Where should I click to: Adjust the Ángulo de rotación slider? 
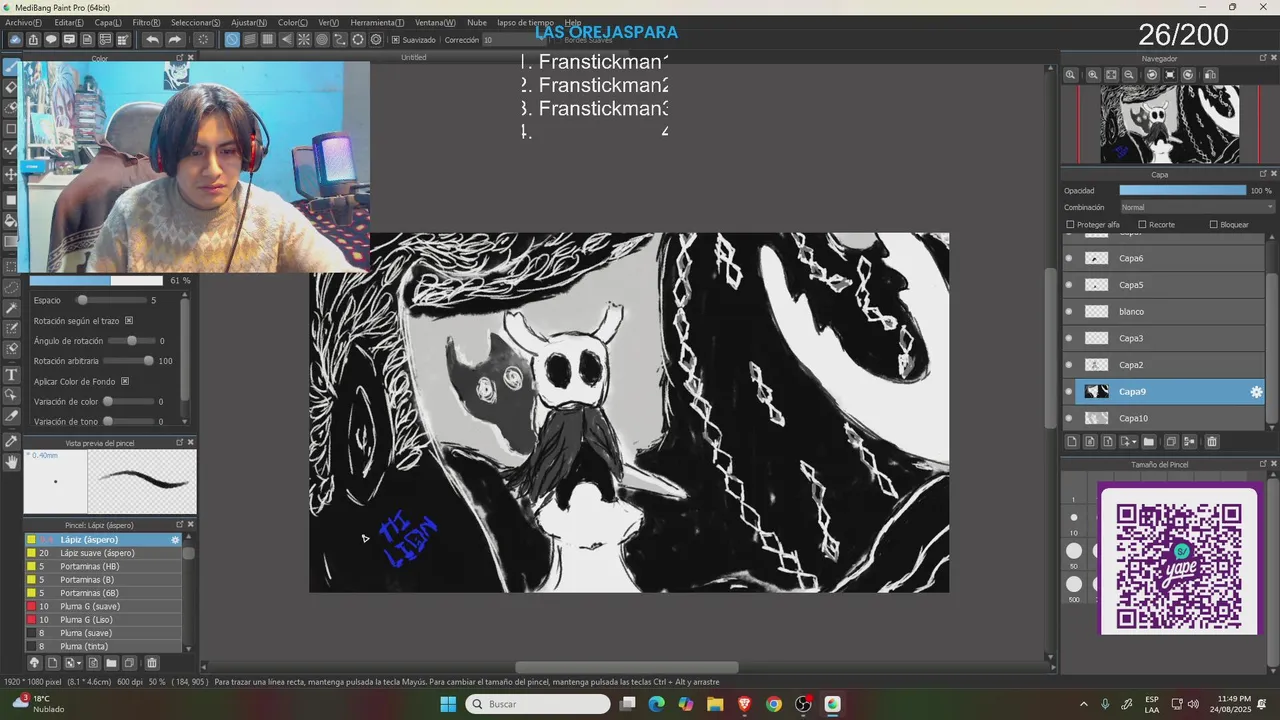[x=130, y=341]
